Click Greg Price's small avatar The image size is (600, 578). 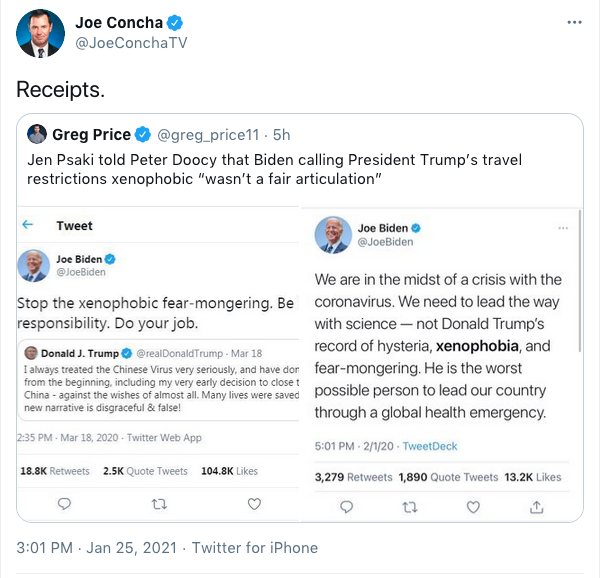pos(36,134)
